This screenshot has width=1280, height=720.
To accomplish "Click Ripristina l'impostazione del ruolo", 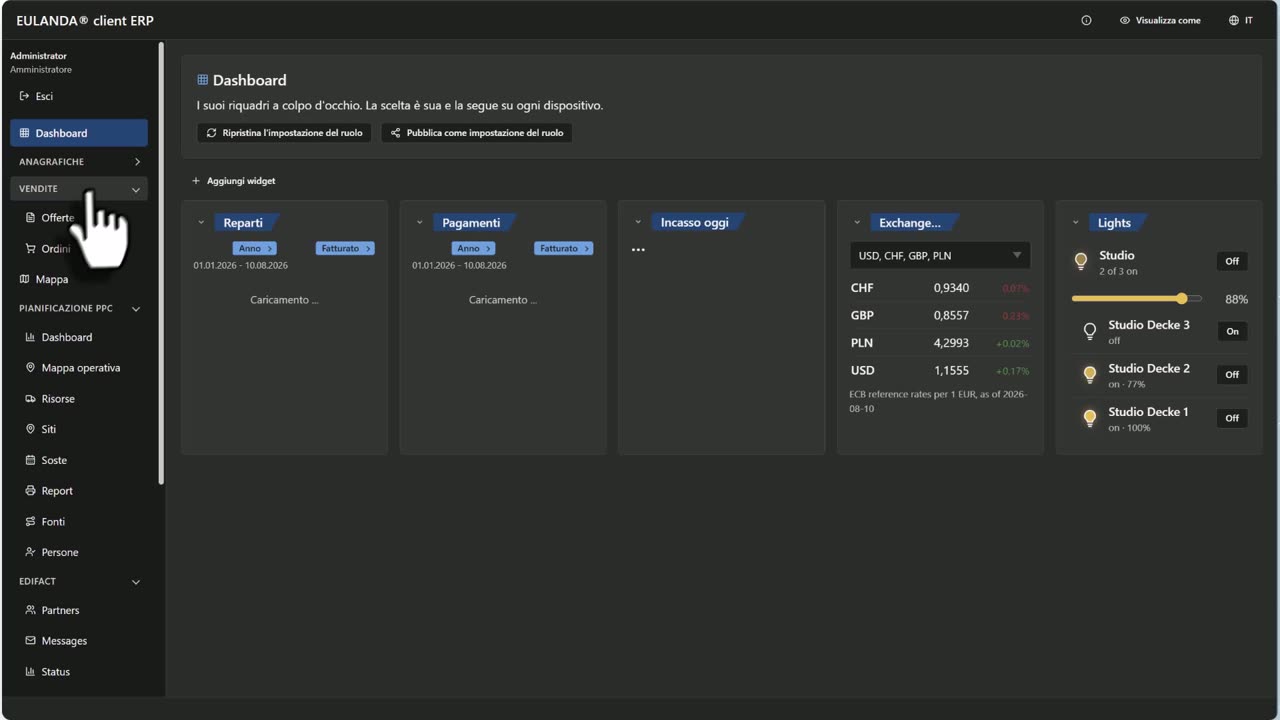I will [285, 133].
